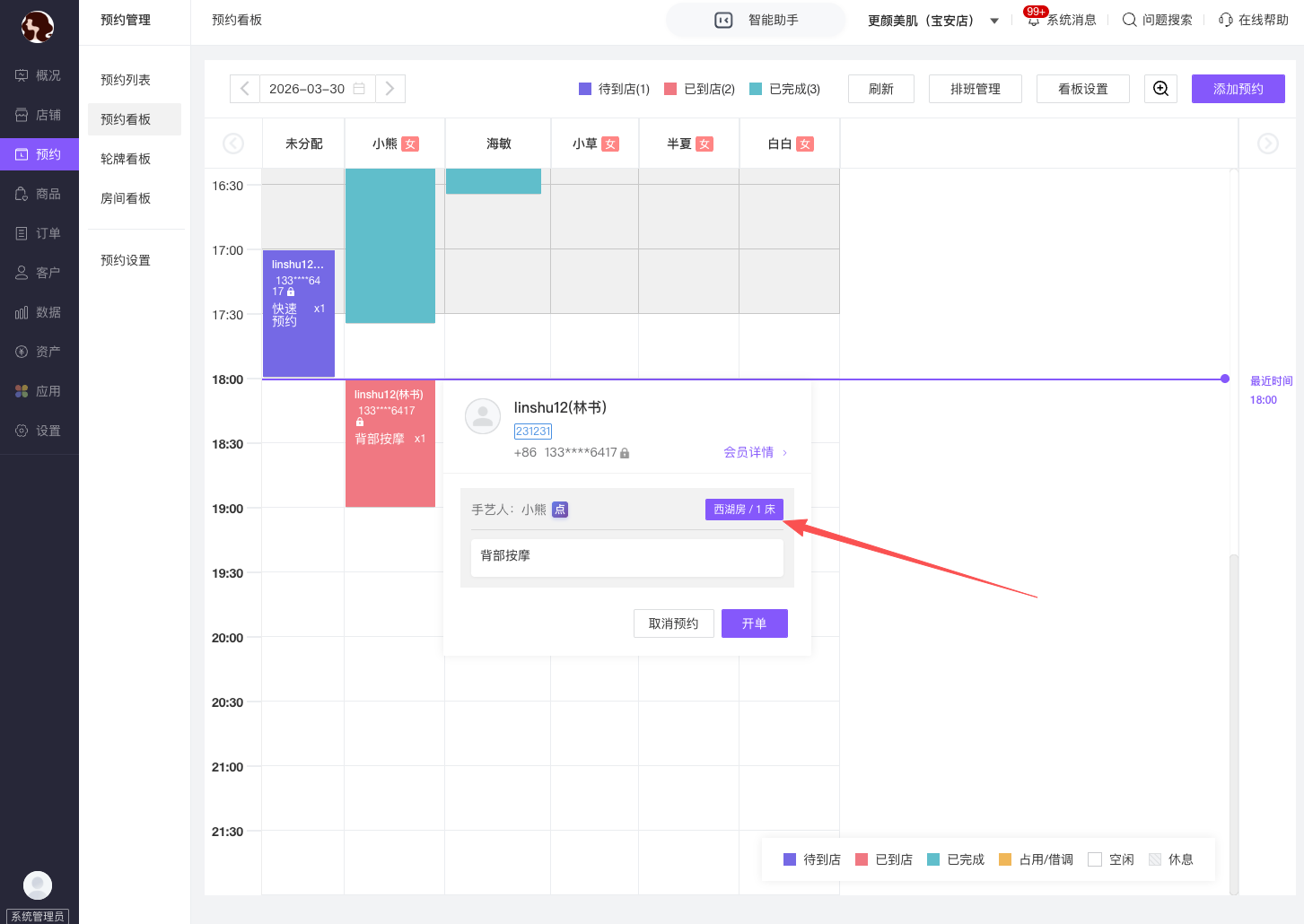The height and width of the screenshot is (924, 1304).
Task: Open the system messages bell icon
Action: tap(1034, 20)
